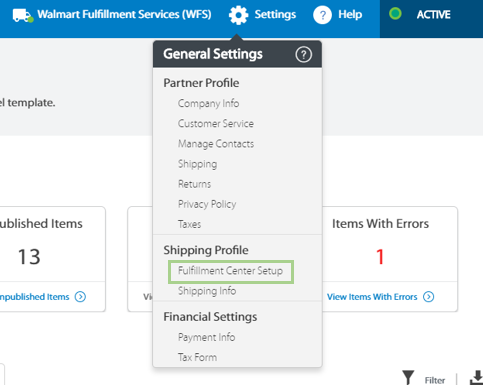Open Manage Contacts
The image size is (483, 391).
216,144
